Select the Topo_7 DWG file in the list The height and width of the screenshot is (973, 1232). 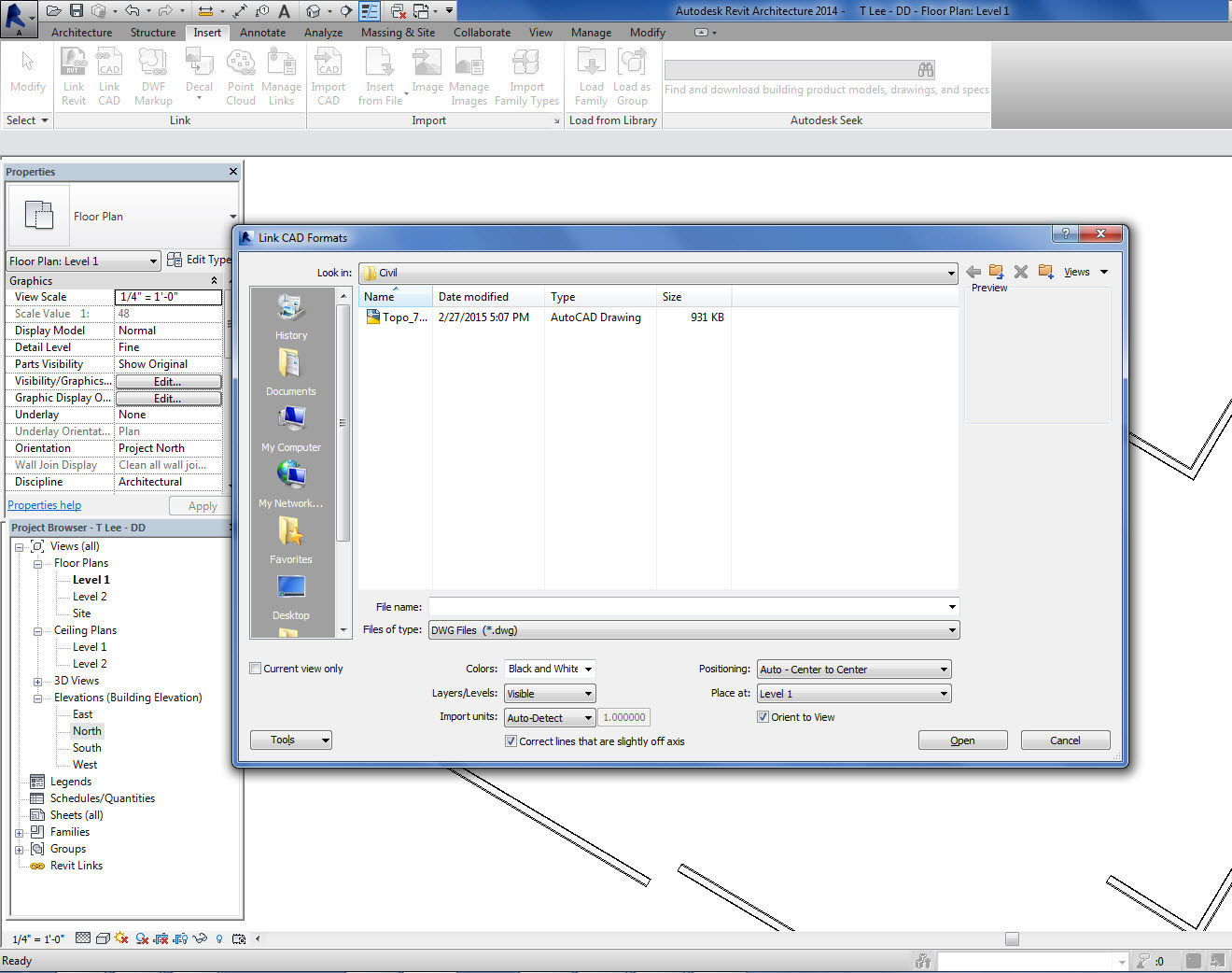click(x=397, y=317)
